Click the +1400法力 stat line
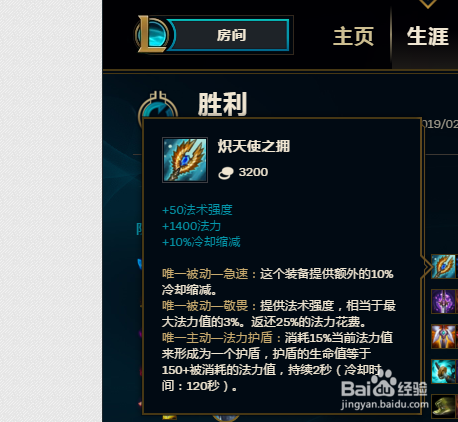 click(191, 226)
